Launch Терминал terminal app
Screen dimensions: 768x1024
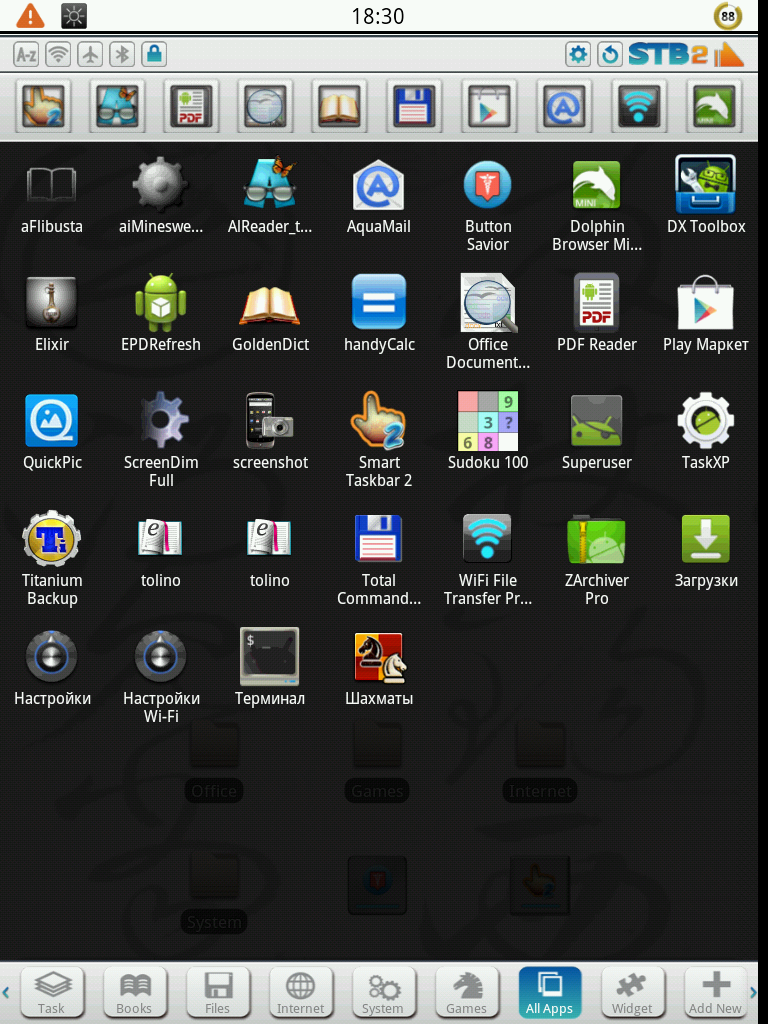tap(270, 668)
